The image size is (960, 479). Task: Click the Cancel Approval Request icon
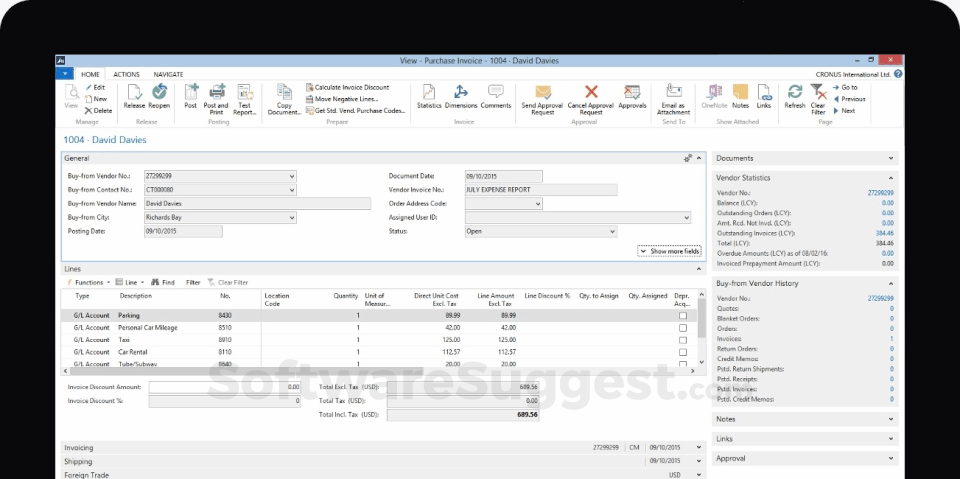(x=591, y=94)
